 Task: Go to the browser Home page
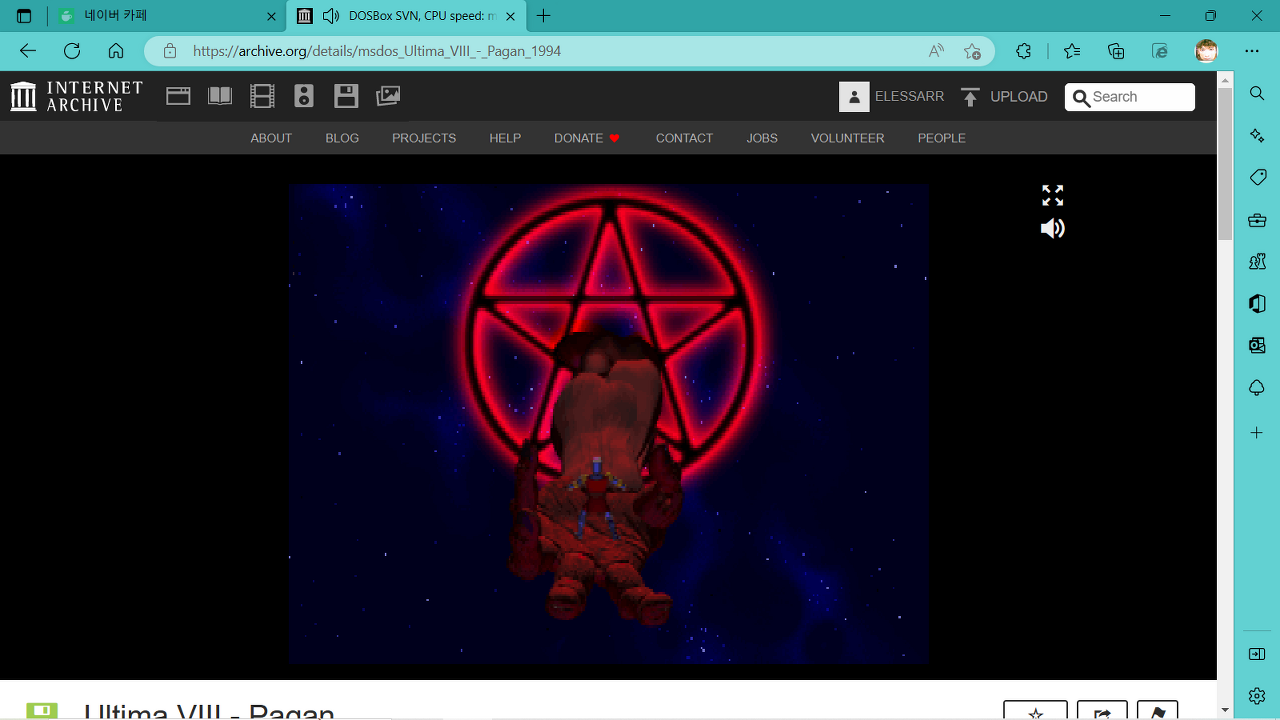click(116, 51)
